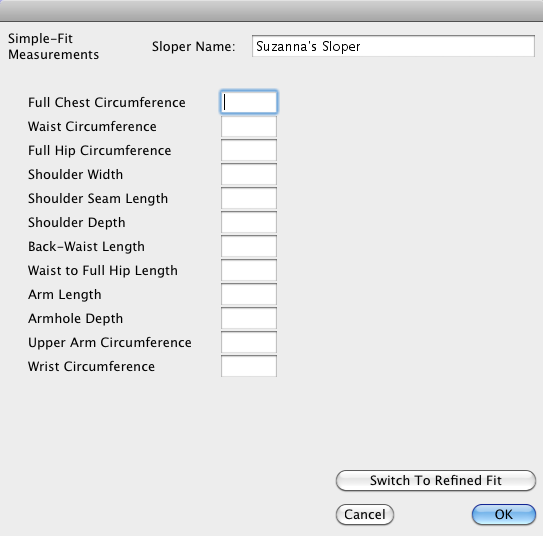Click the Full Hip Circumference field
The image size is (543, 536).
pos(249,150)
